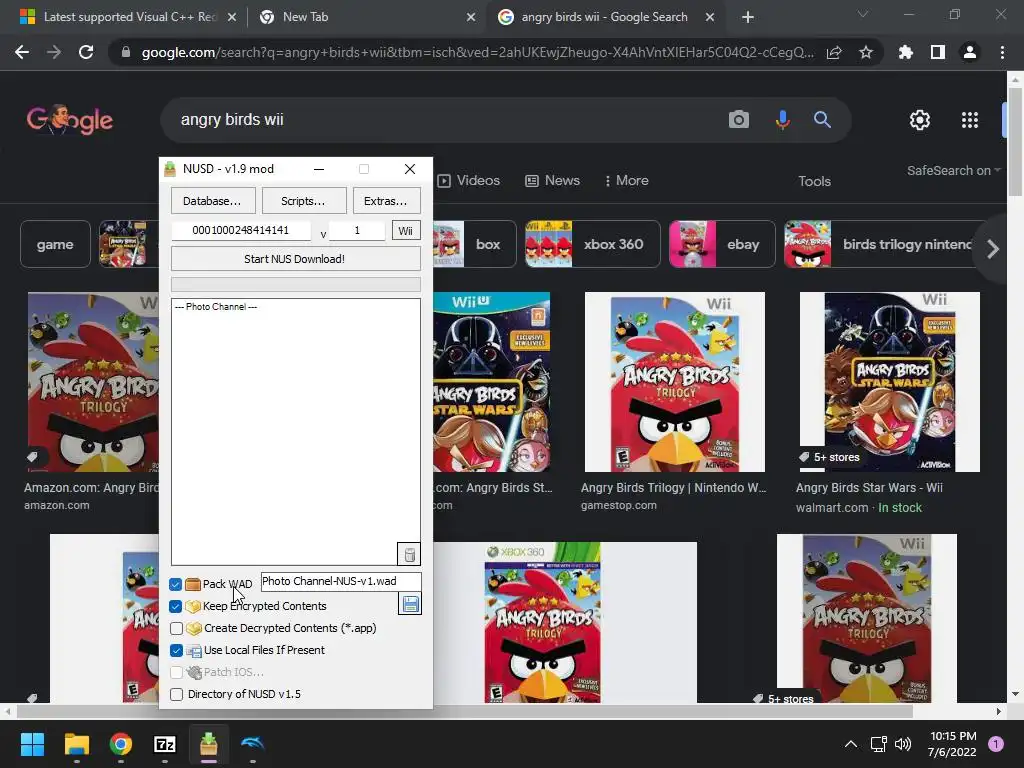
Task: Open the Scripts... menu in NUSD
Action: 304,200
